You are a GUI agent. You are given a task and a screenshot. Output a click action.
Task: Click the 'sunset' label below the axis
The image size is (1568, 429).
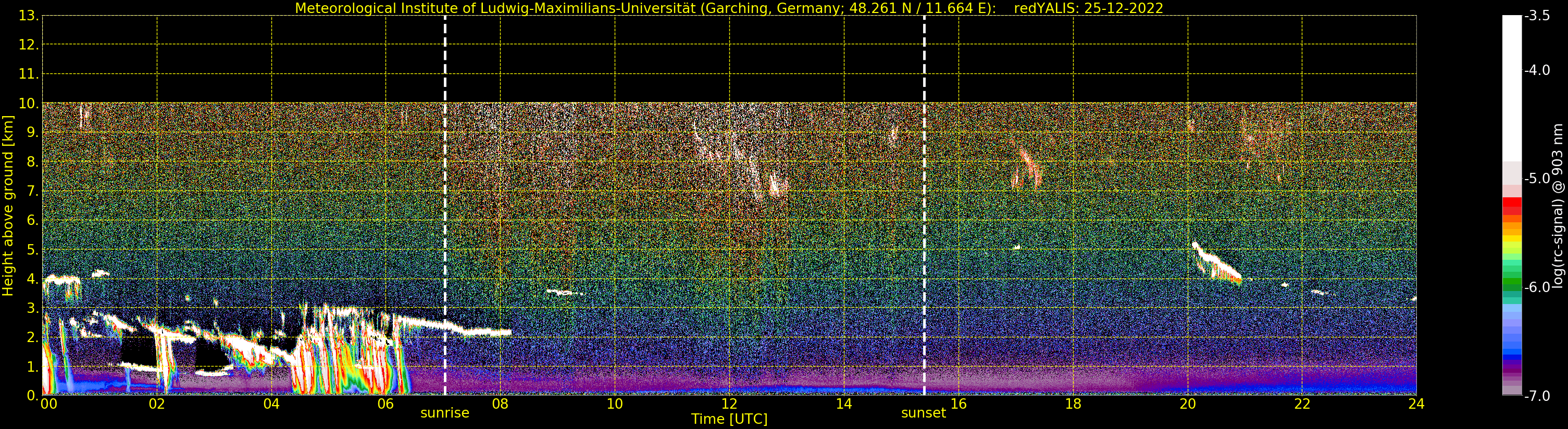[924, 413]
